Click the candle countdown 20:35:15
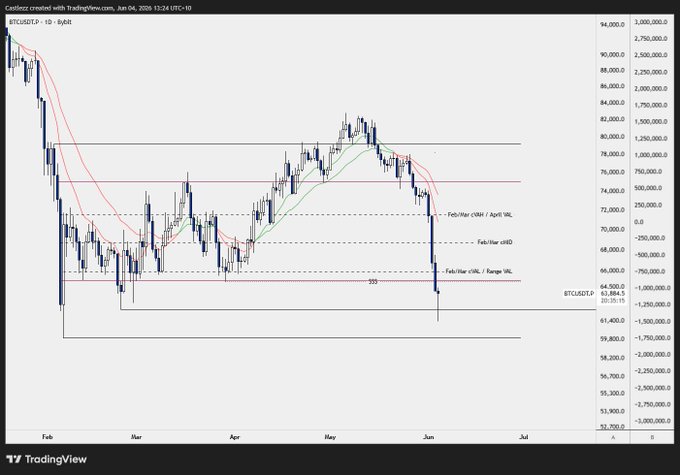The image size is (680, 475). (x=613, y=300)
